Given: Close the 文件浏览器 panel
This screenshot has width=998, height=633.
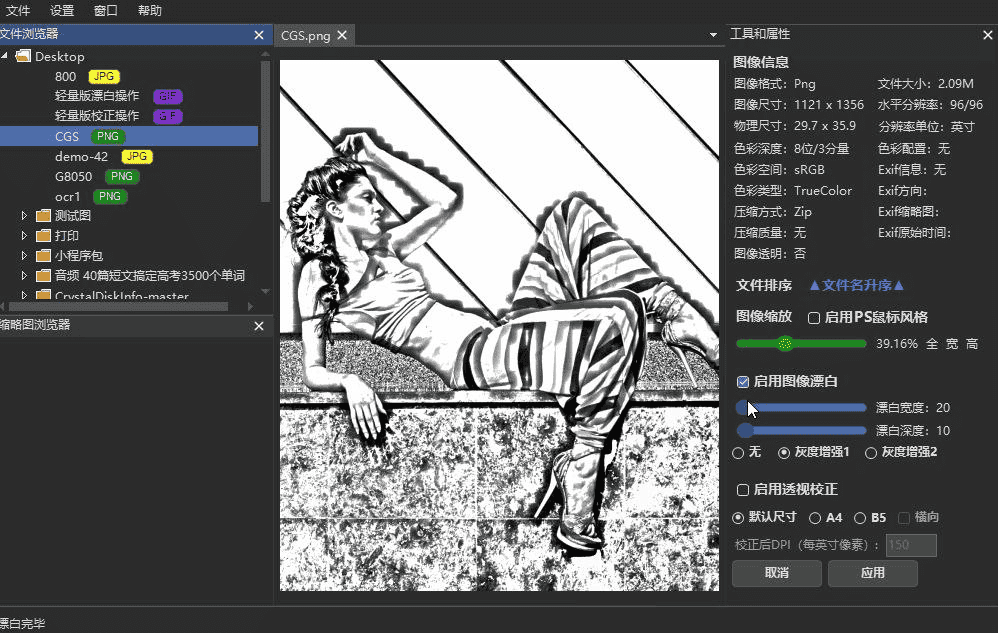Looking at the screenshot, I should (x=259, y=34).
